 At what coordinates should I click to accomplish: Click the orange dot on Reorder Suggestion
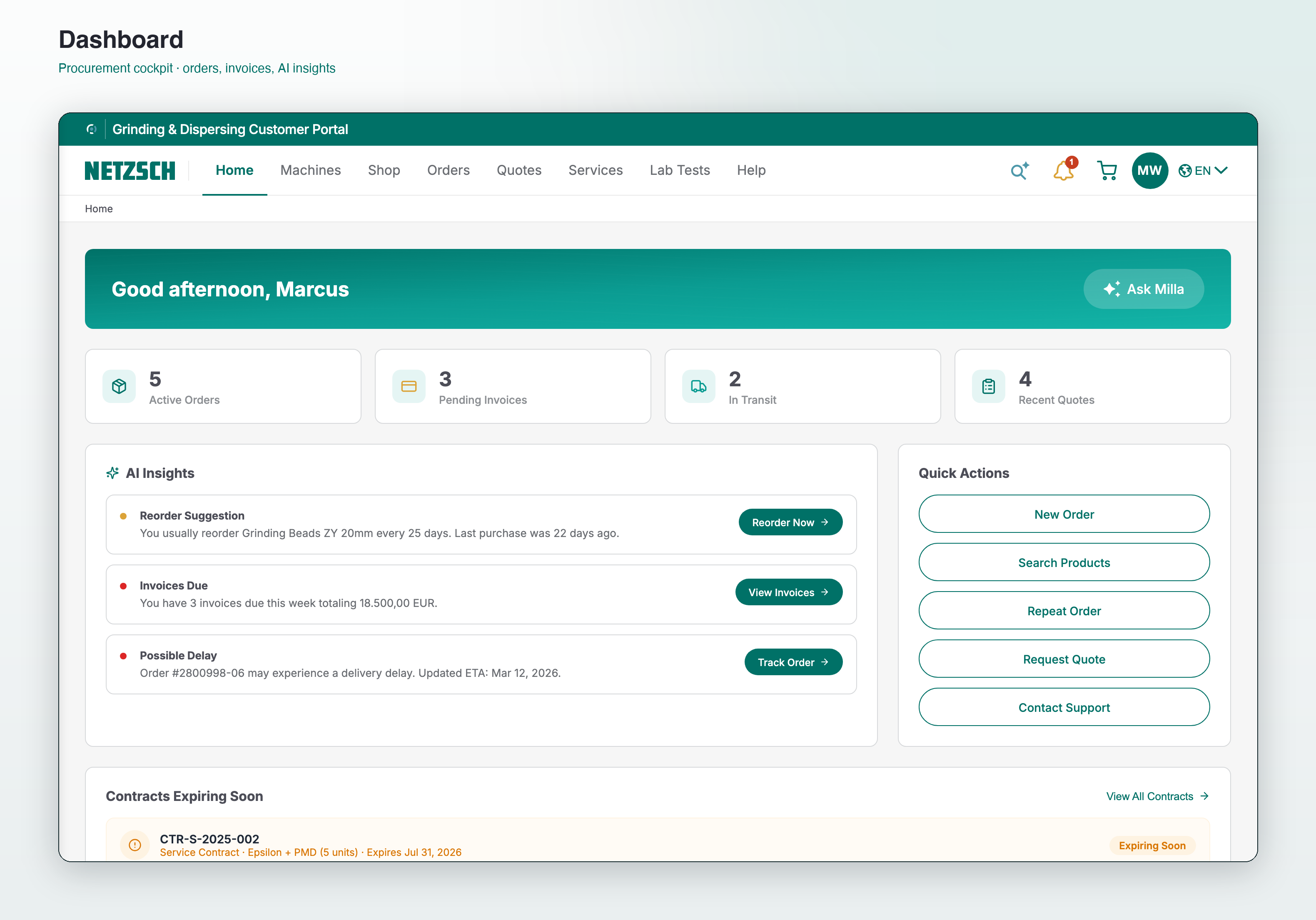[x=123, y=516]
